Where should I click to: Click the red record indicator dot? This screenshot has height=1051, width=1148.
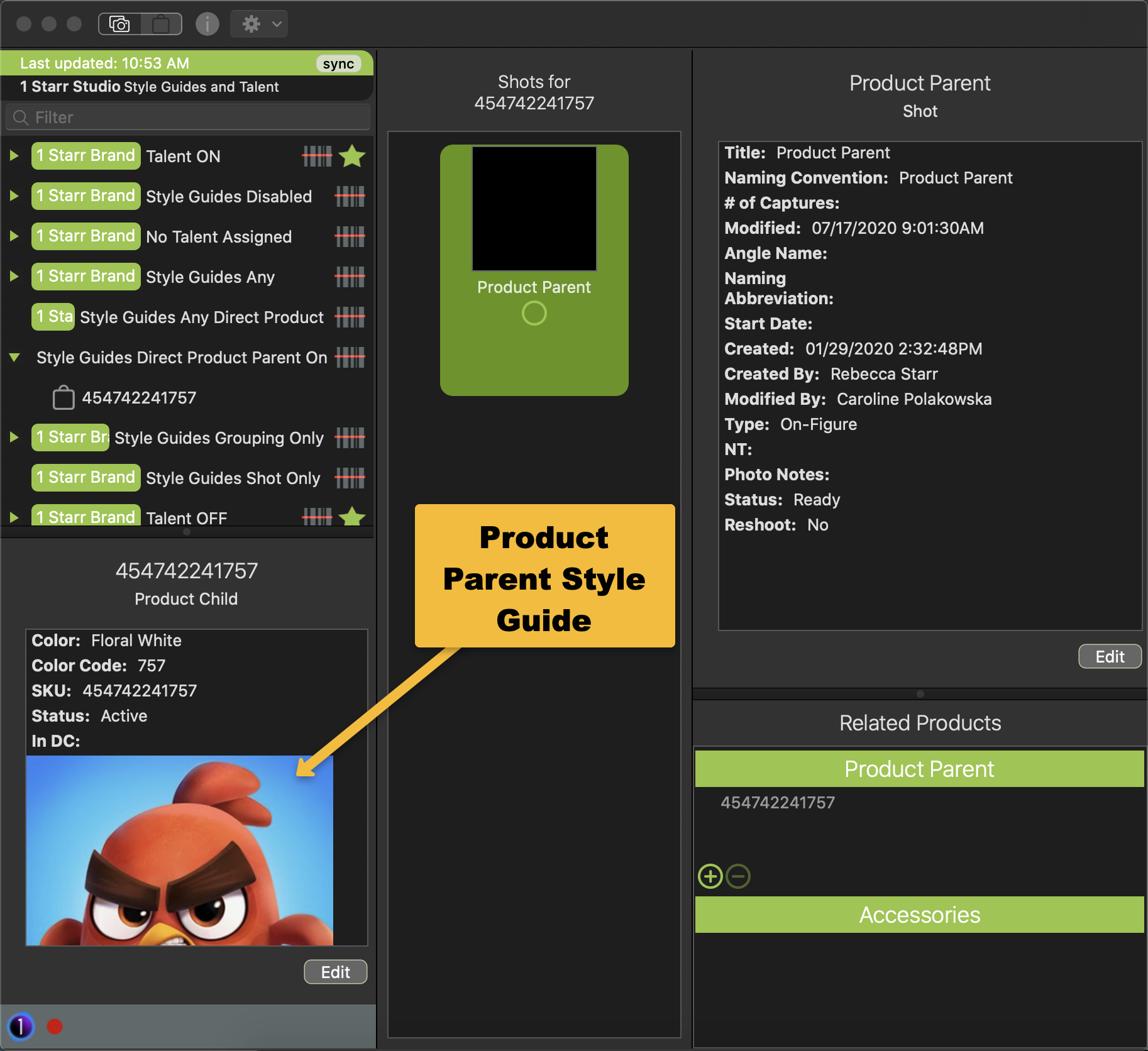tap(55, 1026)
